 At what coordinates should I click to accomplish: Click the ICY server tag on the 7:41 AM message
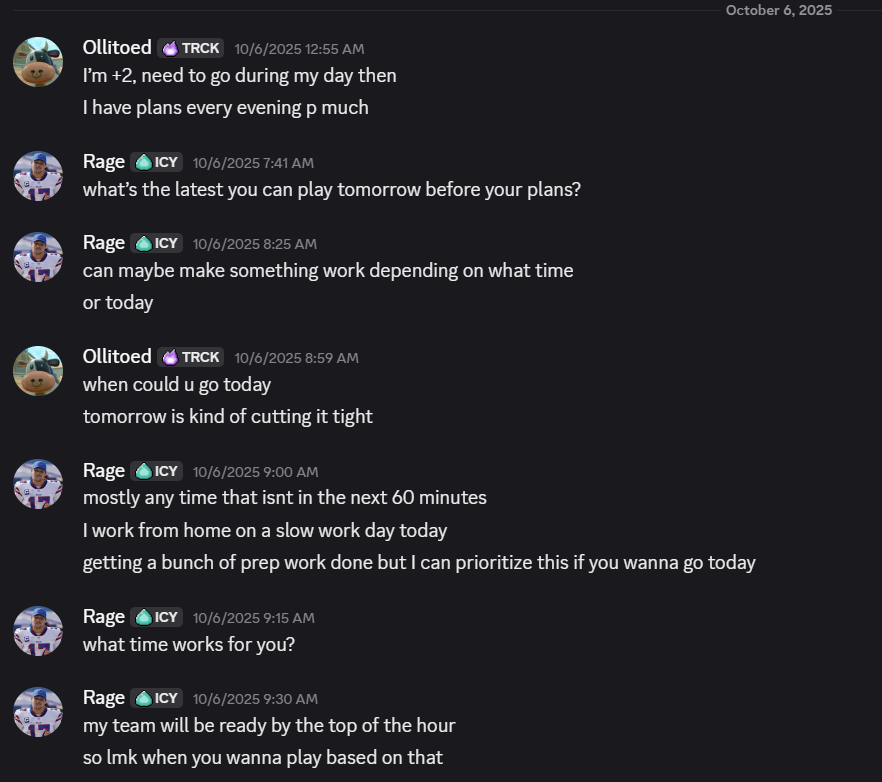coord(156,162)
